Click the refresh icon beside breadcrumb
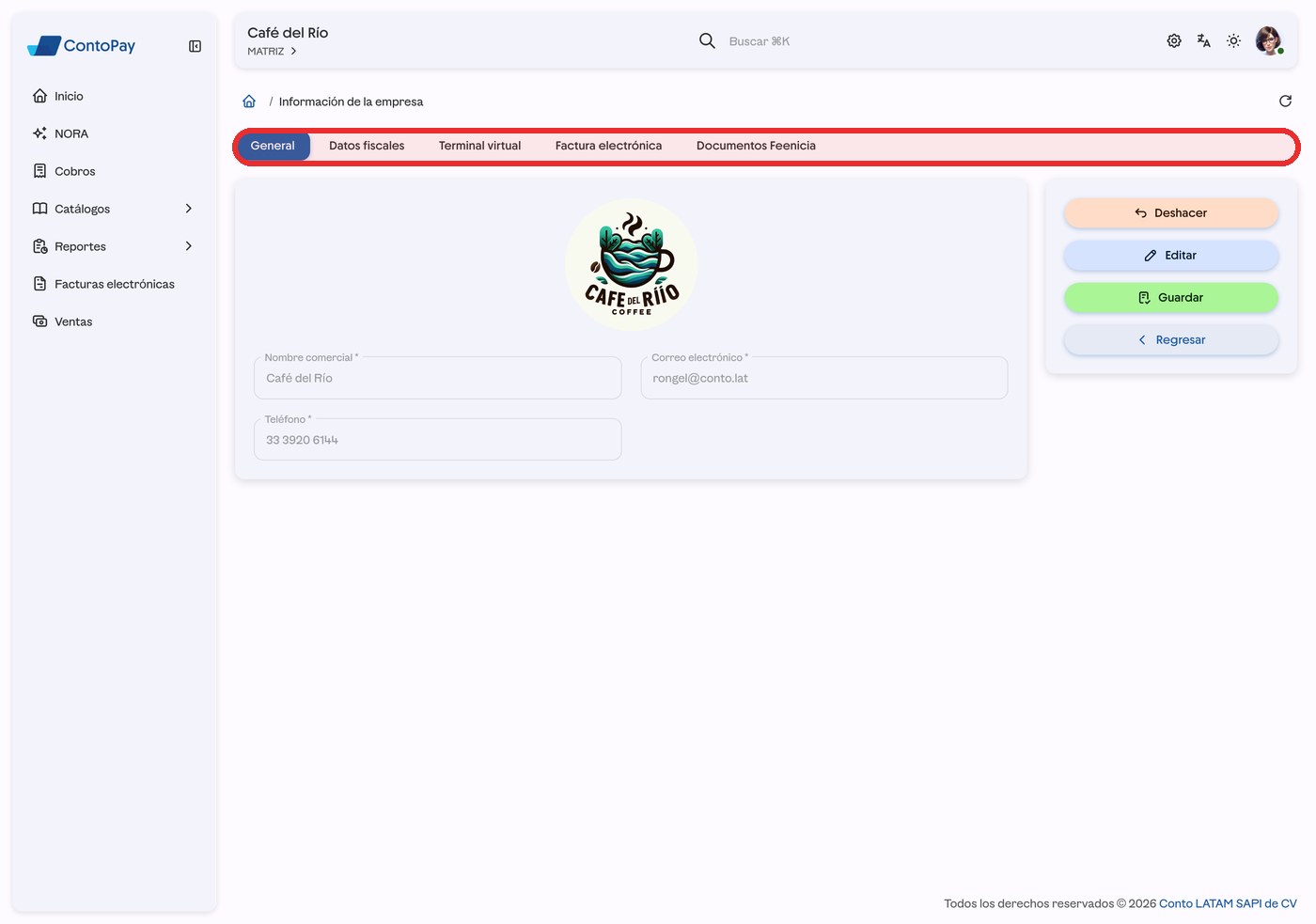Screen dimensions: 1316x924 [1285, 101]
